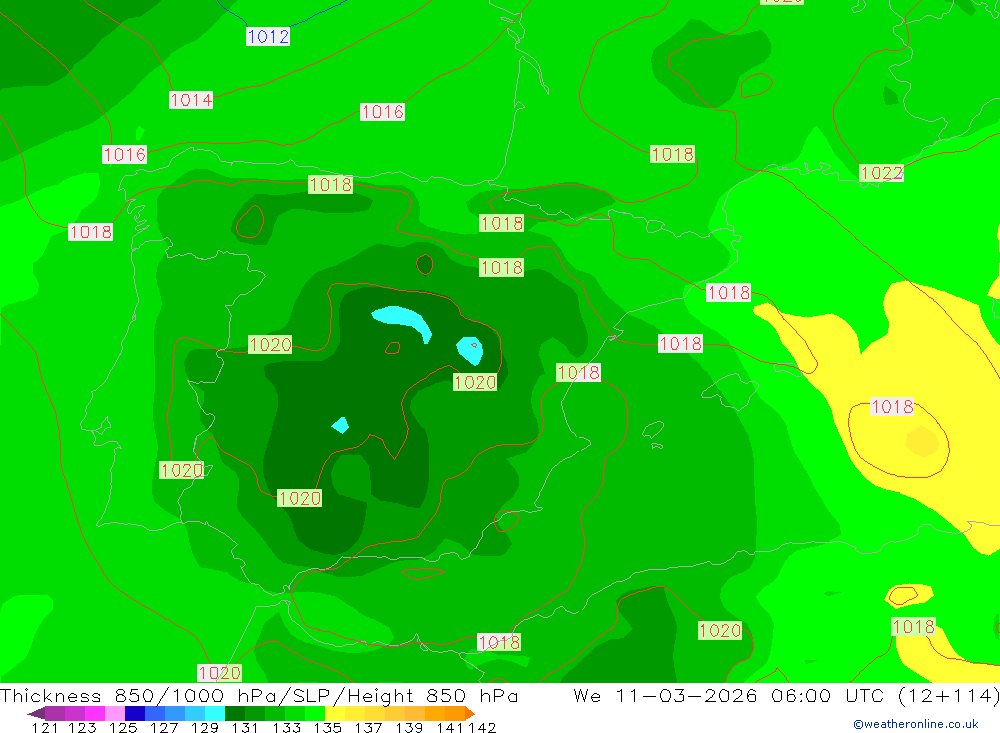Screen dimensions: 1000x733
Task: Select the bright yellow legend swatch
Action: [x=335, y=713]
